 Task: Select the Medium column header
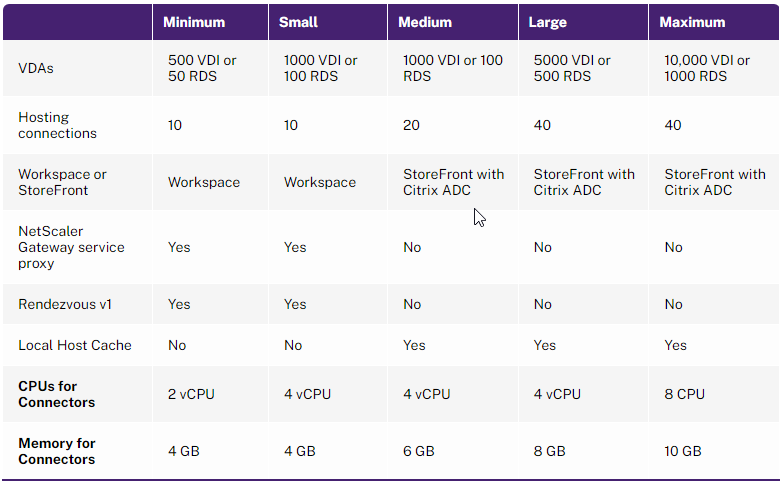pos(425,22)
